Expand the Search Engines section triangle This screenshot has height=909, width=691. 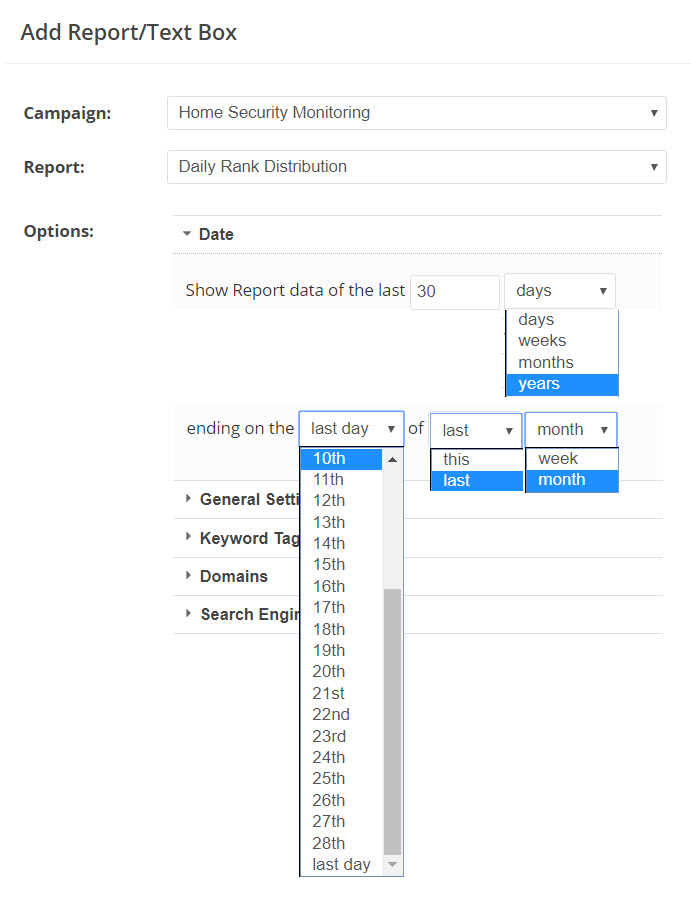187,614
